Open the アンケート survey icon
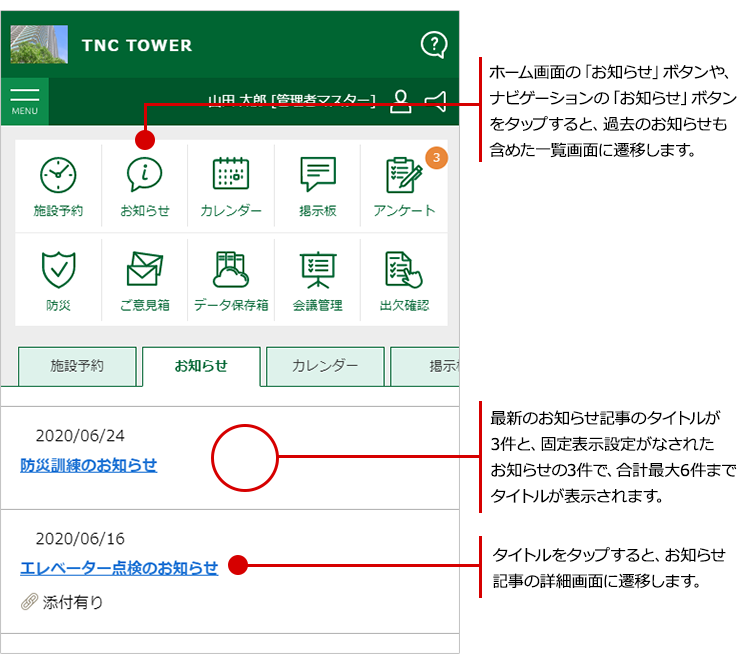This screenshot has width=750, height=664. point(404,175)
